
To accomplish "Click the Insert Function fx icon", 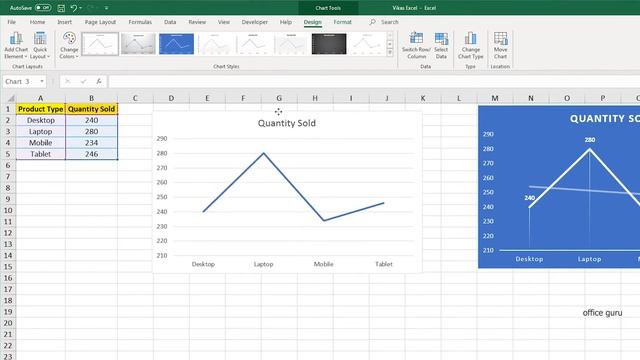I will 99,82.
